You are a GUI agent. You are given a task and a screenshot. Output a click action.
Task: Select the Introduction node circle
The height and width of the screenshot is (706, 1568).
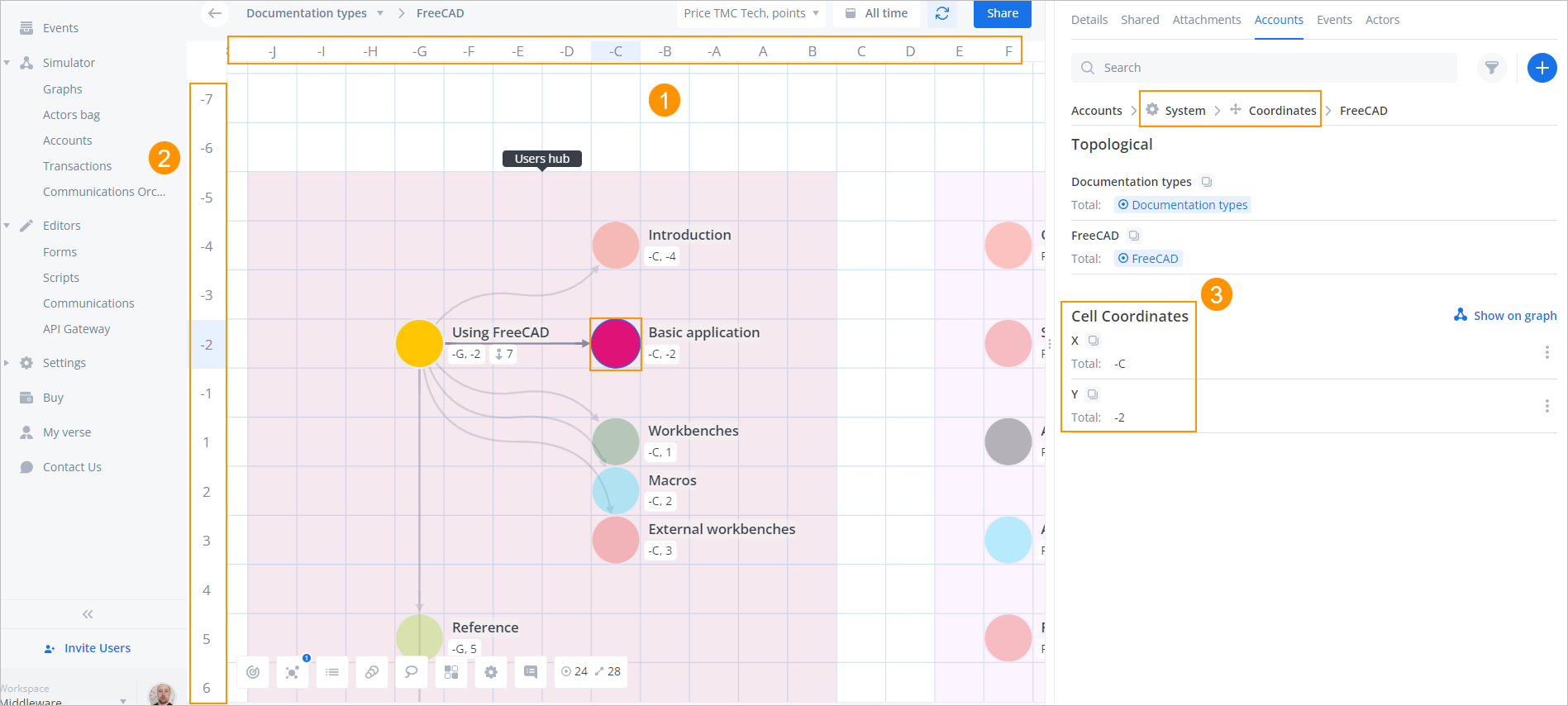pos(616,246)
